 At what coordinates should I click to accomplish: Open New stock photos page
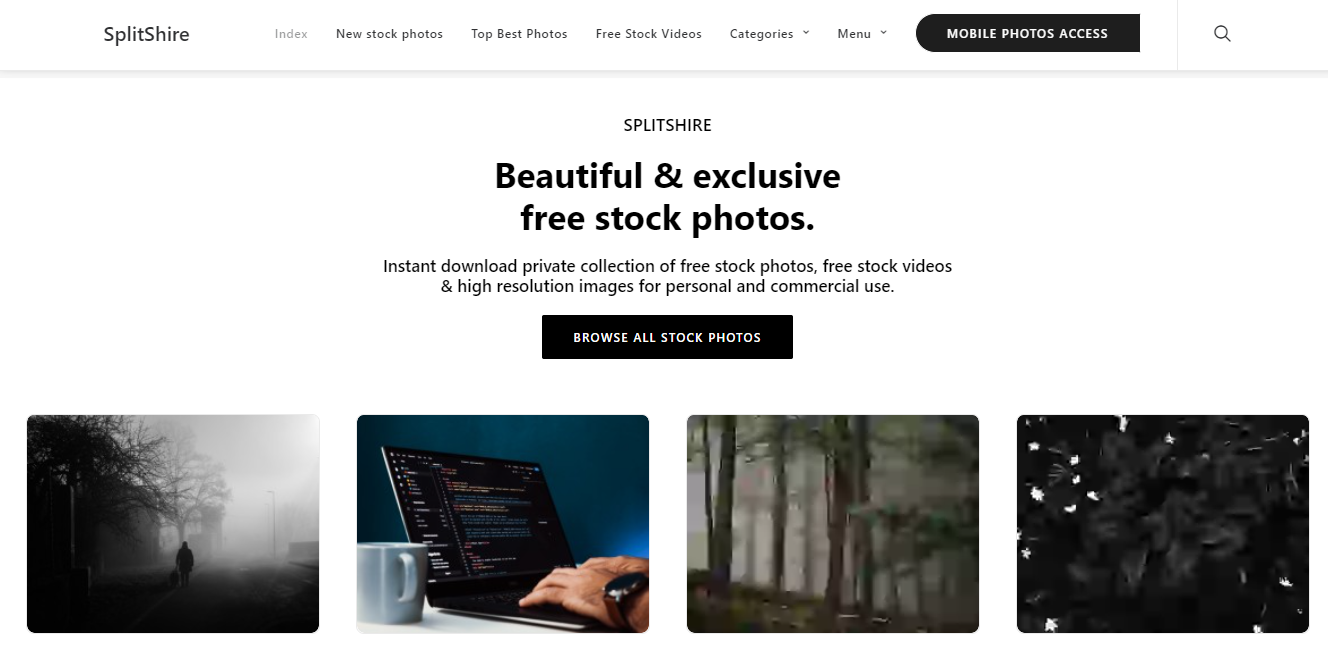click(389, 34)
